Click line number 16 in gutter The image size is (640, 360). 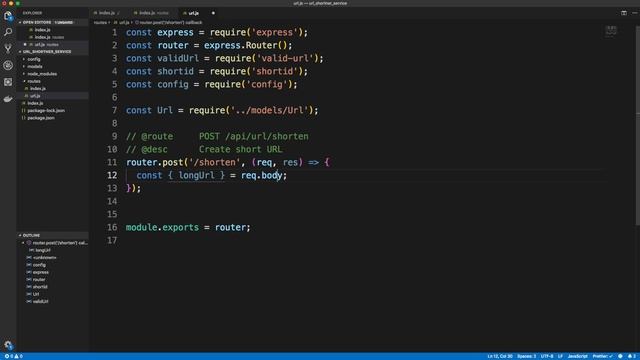point(112,227)
